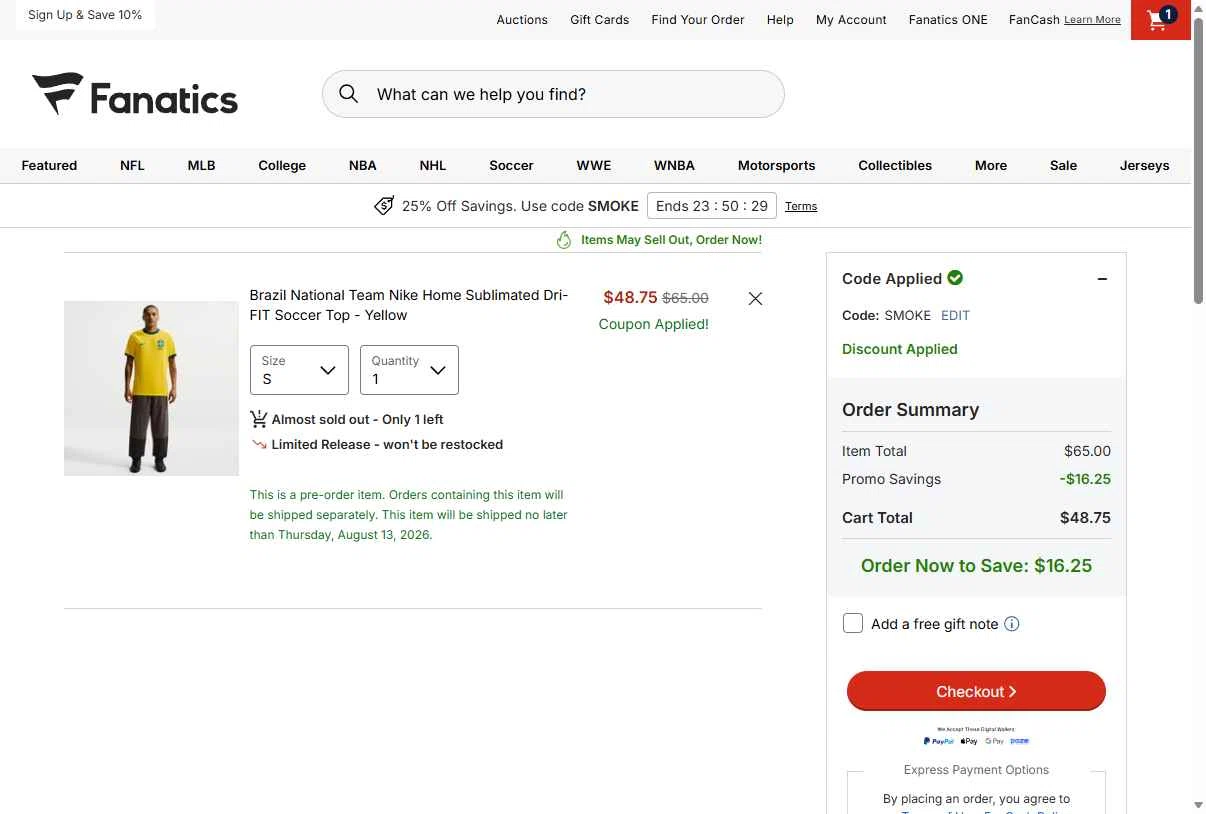The width and height of the screenshot is (1206, 814).
Task: Click the digital wallets logos
Action: tap(976, 741)
